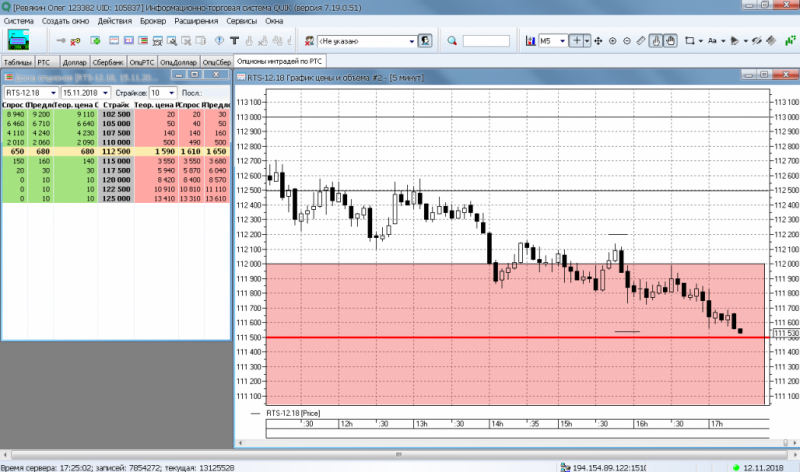800x472 pixels.
Task: Click the hide objects crossed-eye icon
Action: (x=757, y=41)
